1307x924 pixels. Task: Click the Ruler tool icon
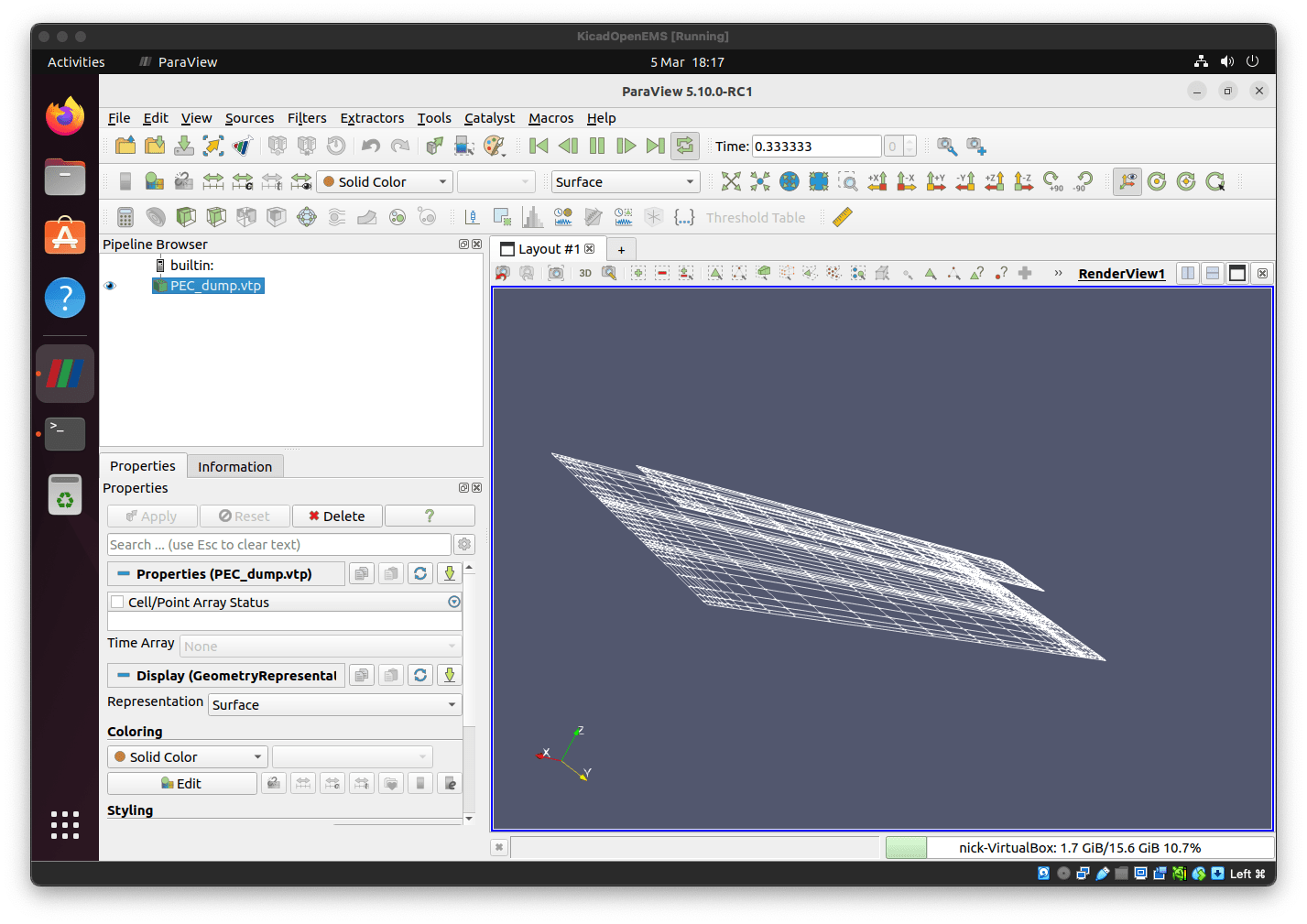click(x=843, y=217)
